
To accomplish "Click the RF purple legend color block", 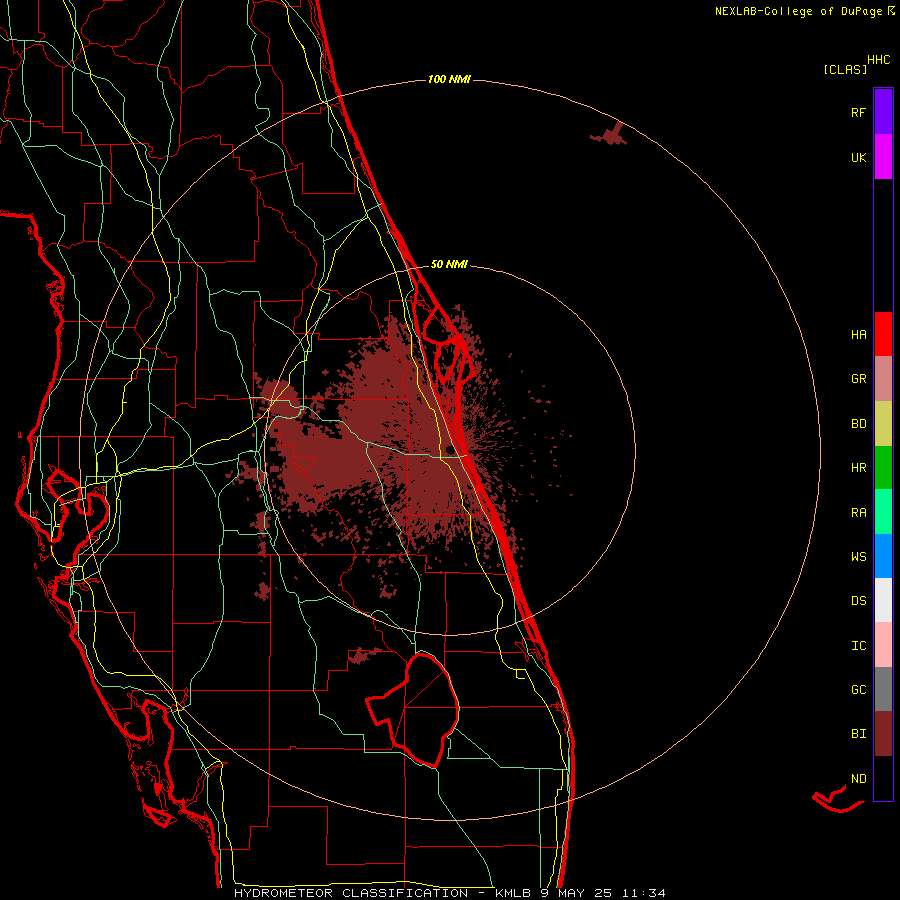I will [883, 112].
